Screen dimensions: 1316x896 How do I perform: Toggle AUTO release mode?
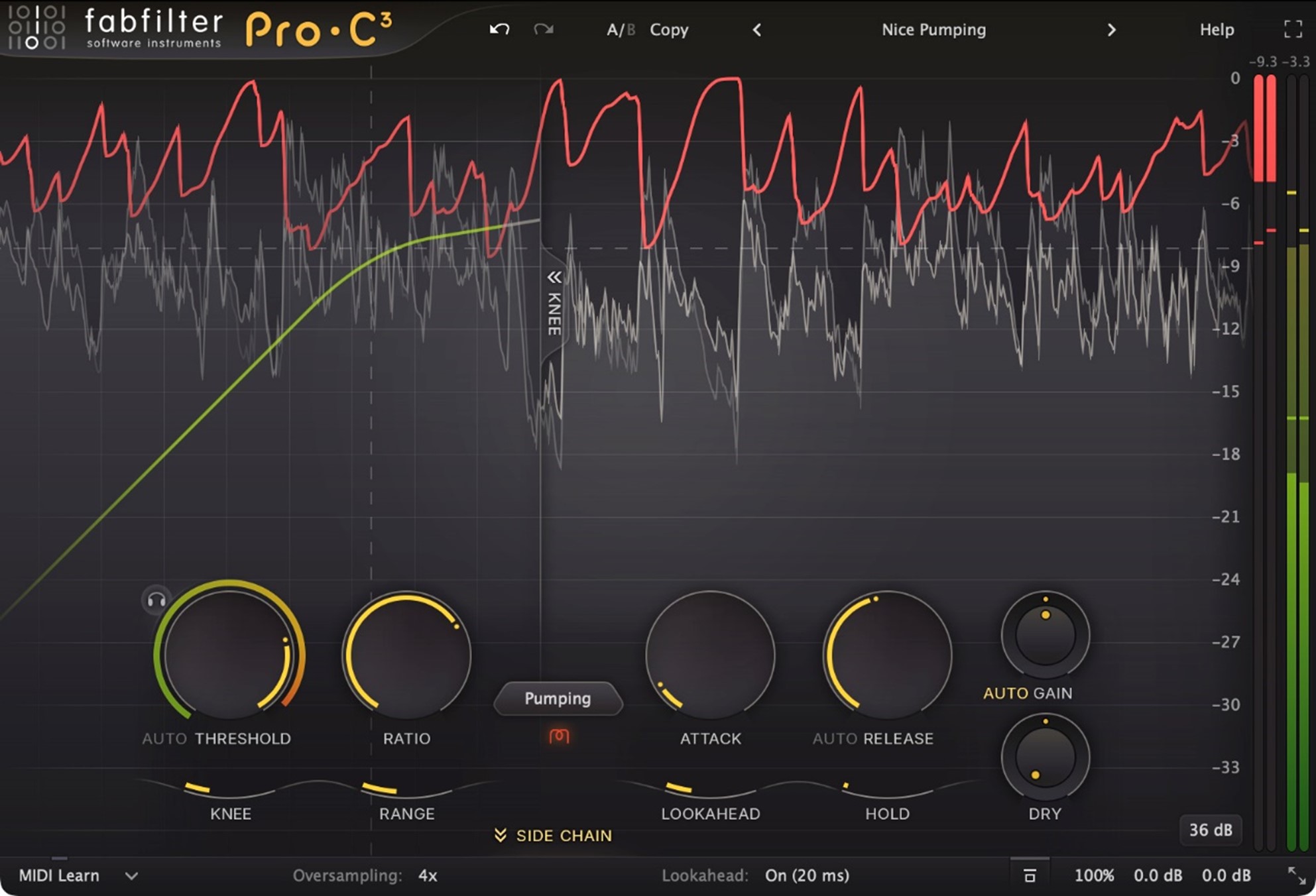[x=834, y=738]
